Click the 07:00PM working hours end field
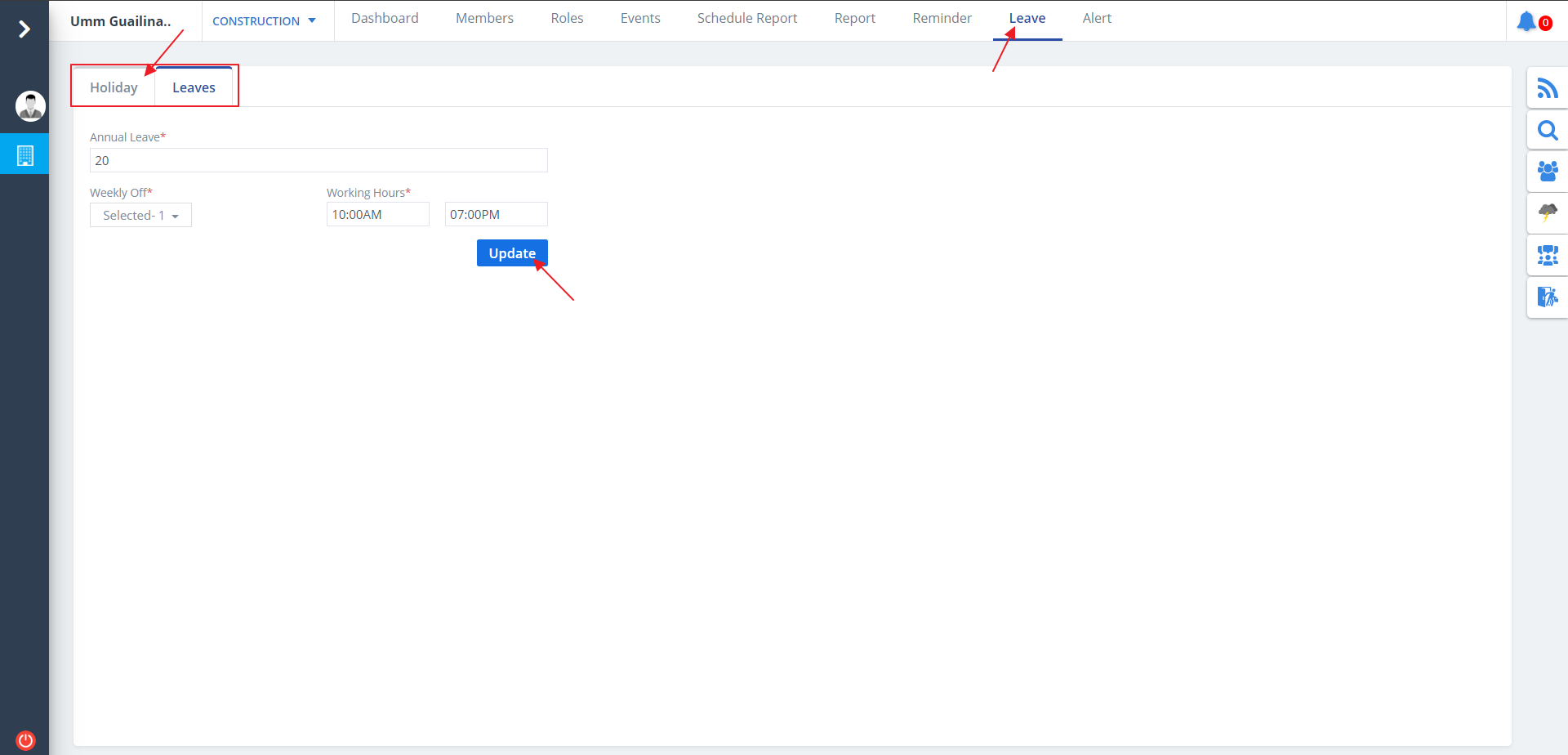Screen dimensions: 1568x755 click(496, 214)
